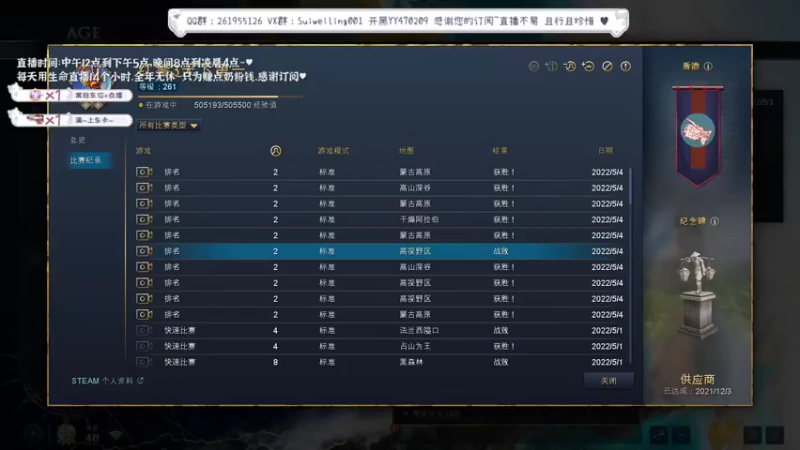The image size is (800, 450).
Task: Click the 战败 result in highlighted row
Action: pyautogui.click(x=501, y=251)
